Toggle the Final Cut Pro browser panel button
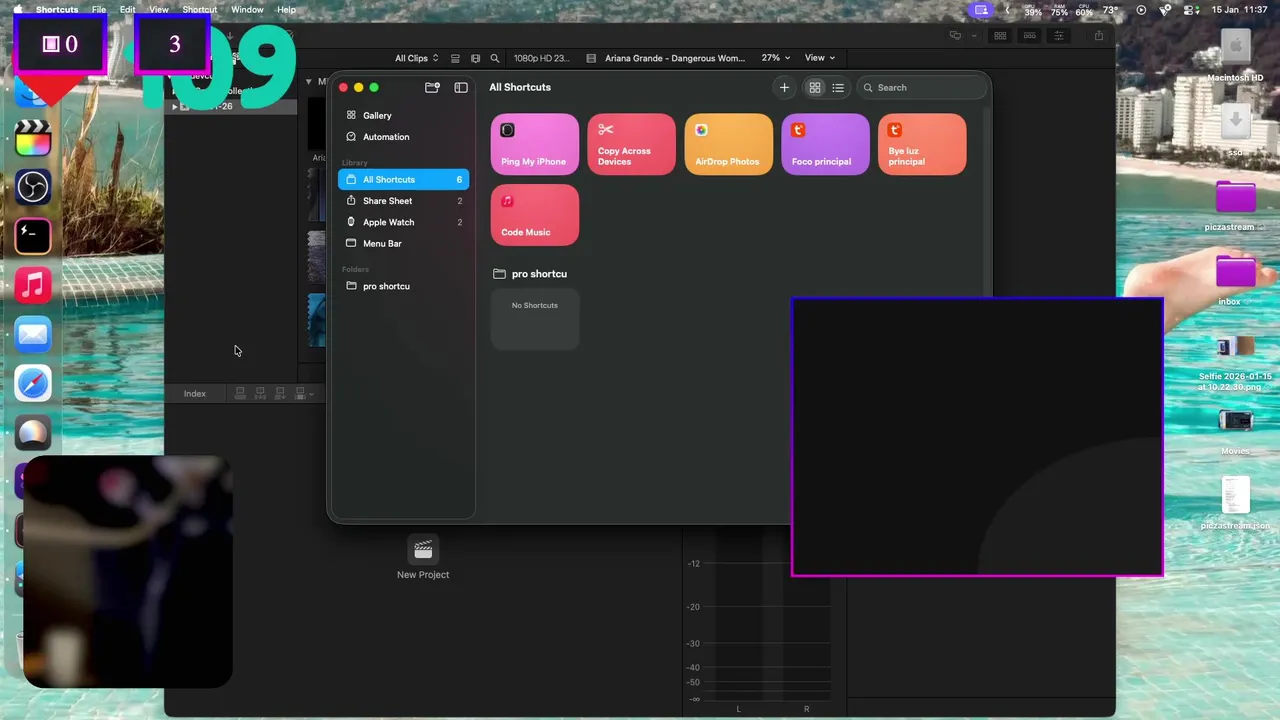Image resolution: width=1280 pixels, height=720 pixels. (999, 36)
